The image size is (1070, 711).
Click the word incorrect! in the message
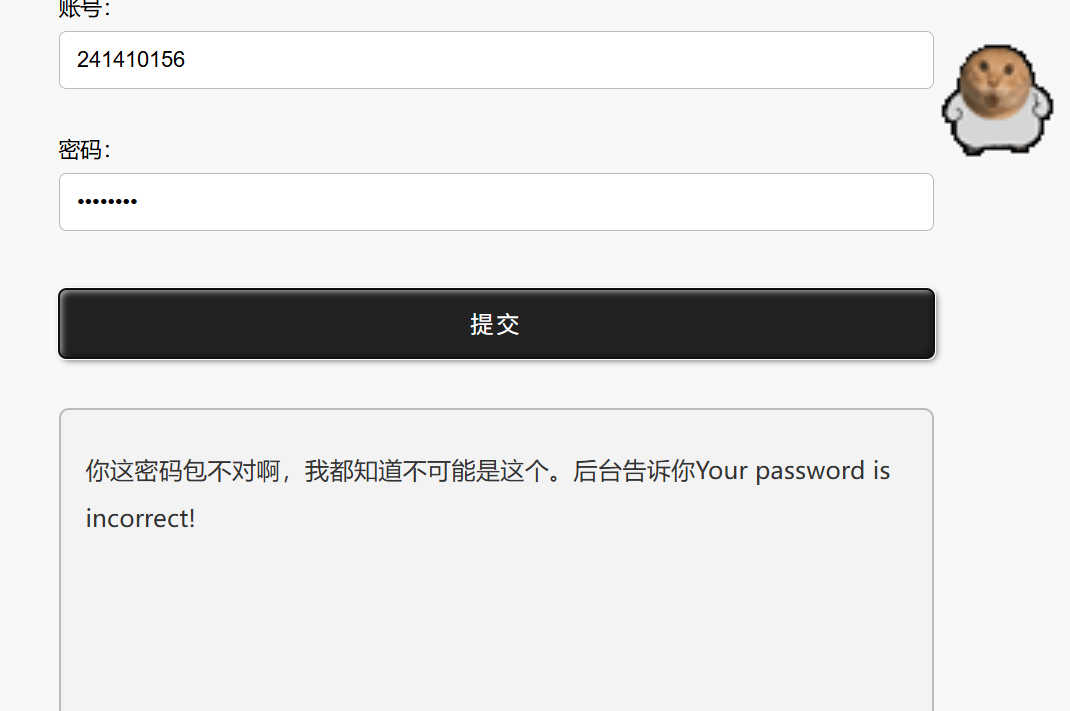141,519
